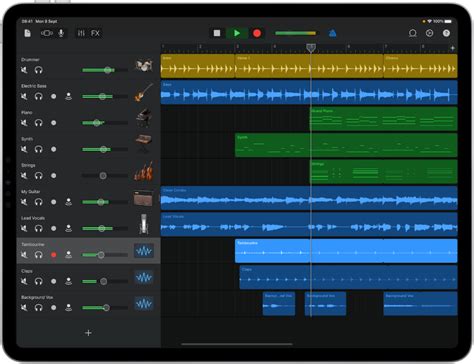
Task: Select the Claps audio region
Action: click(348, 277)
